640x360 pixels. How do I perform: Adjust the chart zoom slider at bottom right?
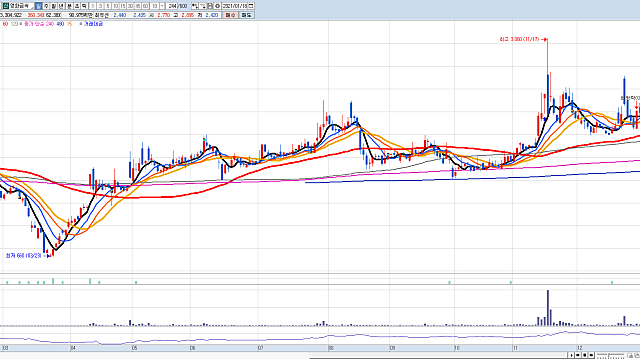point(610,355)
